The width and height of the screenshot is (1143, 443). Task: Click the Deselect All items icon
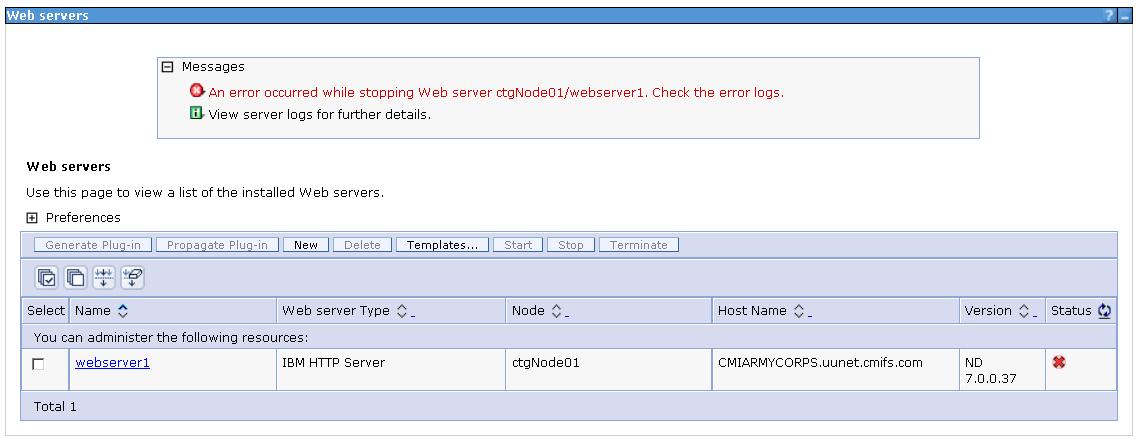[75, 277]
